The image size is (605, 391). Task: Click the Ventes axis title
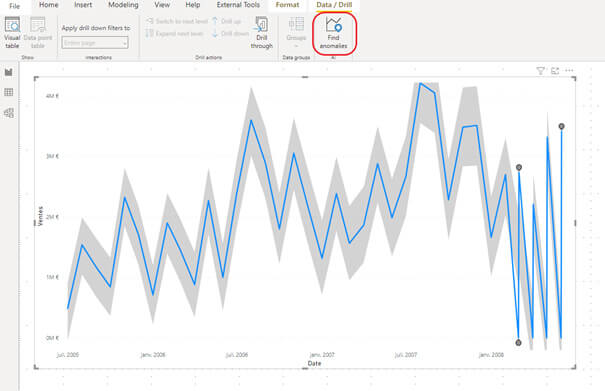pos(40,216)
